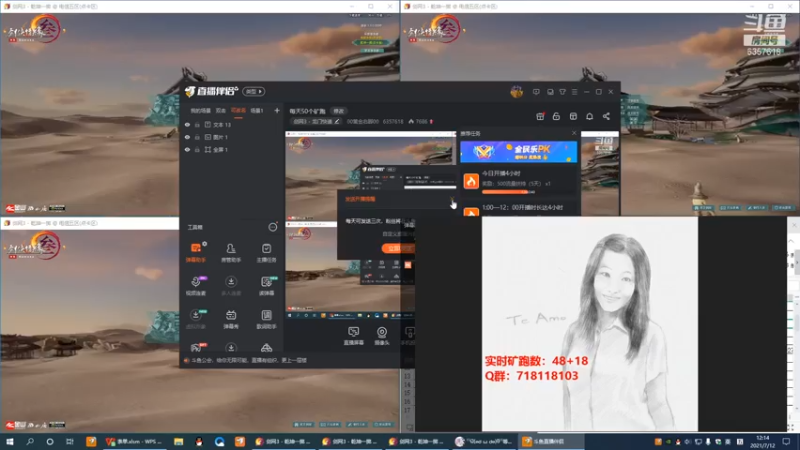Screen dimensions: 800x450
Task: Open the WPS spreadsheet taskbar item
Action: 134,441
